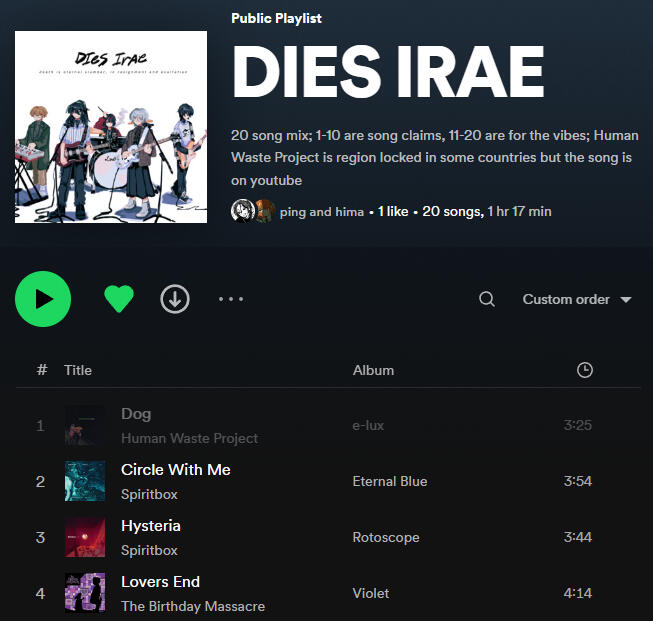Open Spiritbox artist link under Hysteria

(x=149, y=550)
